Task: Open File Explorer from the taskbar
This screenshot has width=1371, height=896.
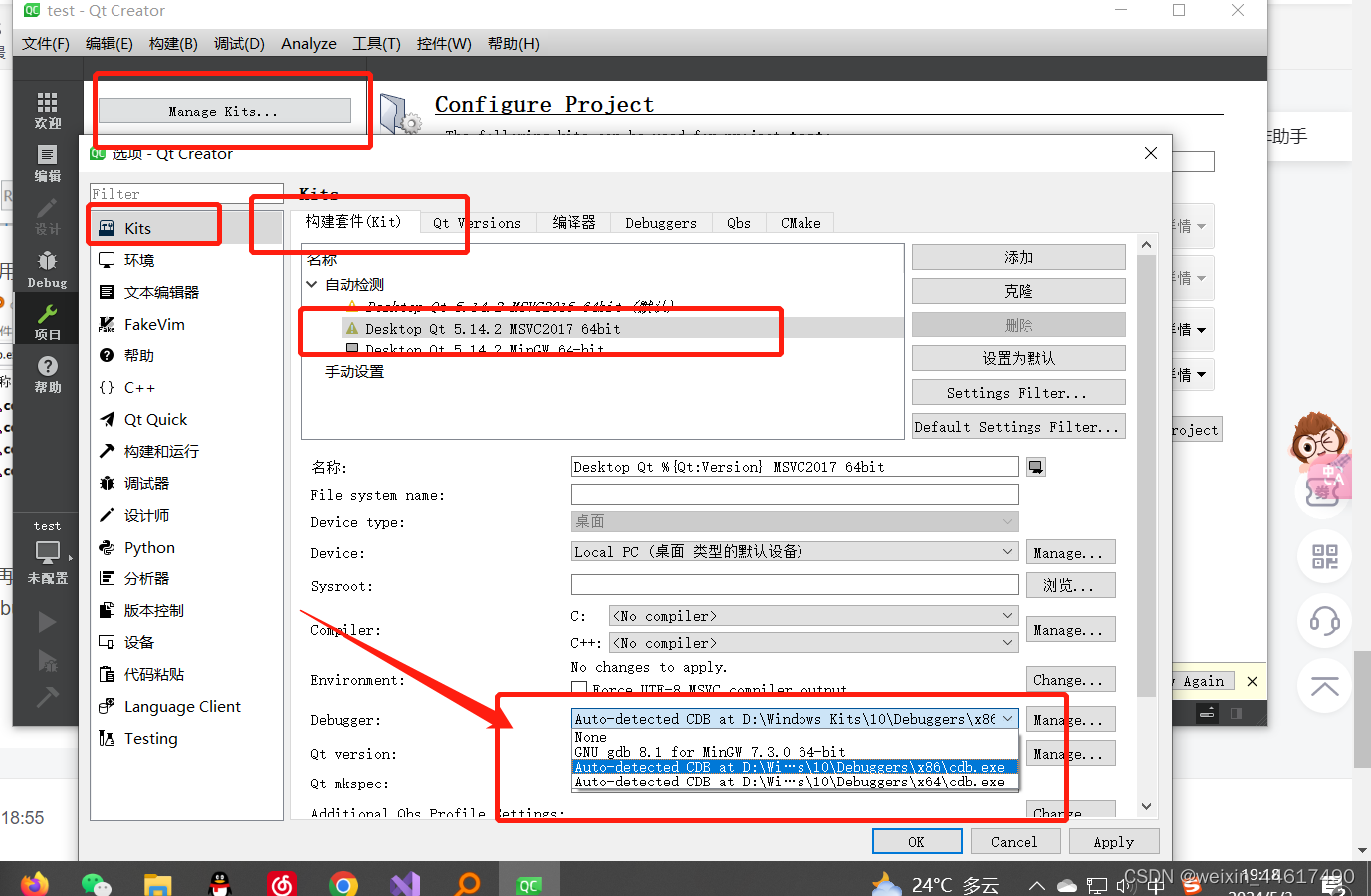Action: [x=157, y=884]
